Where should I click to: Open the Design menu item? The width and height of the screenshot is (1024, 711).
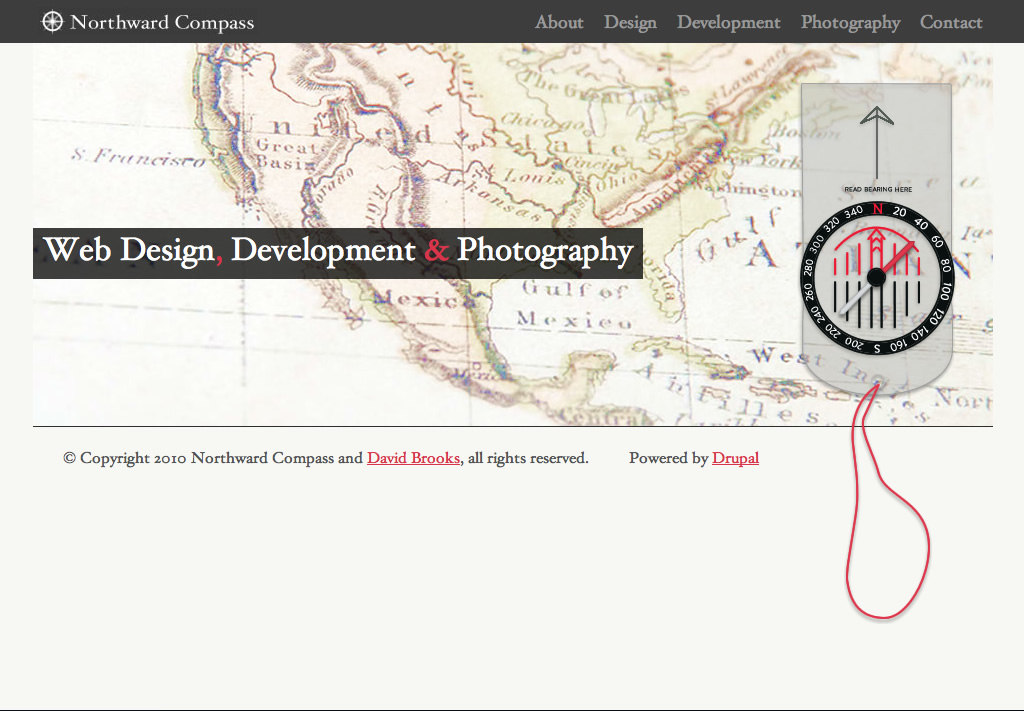pos(630,22)
